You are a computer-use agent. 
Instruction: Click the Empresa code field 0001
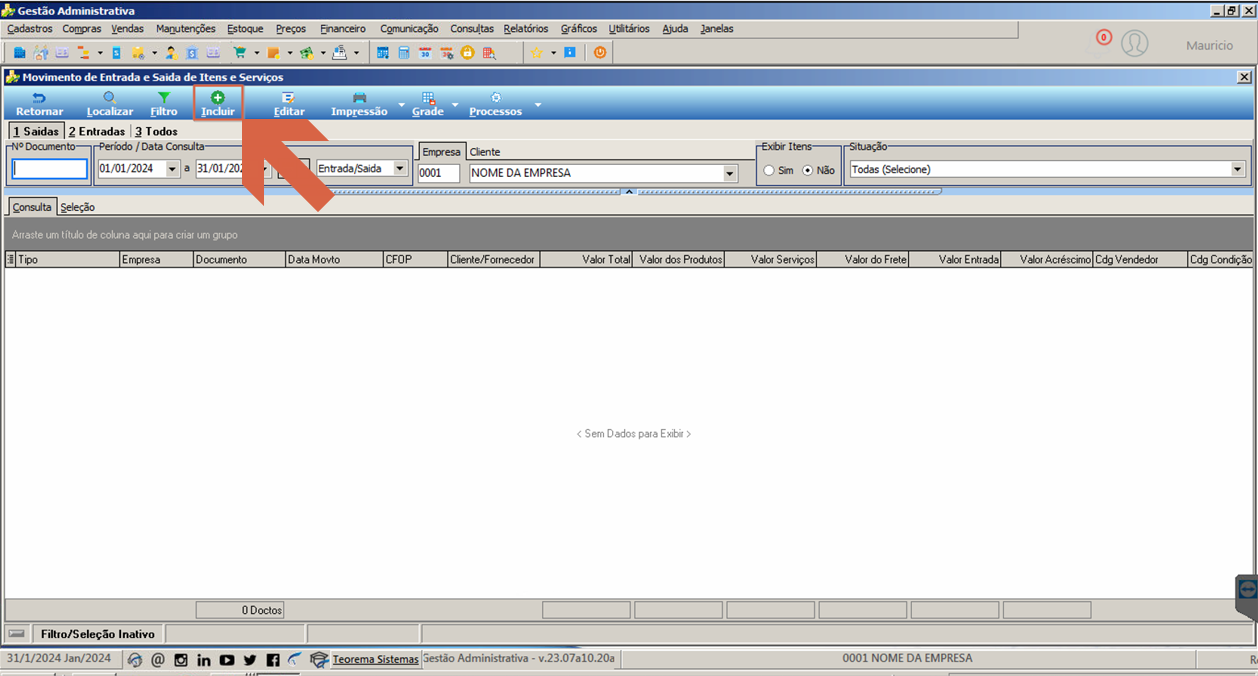click(439, 173)
